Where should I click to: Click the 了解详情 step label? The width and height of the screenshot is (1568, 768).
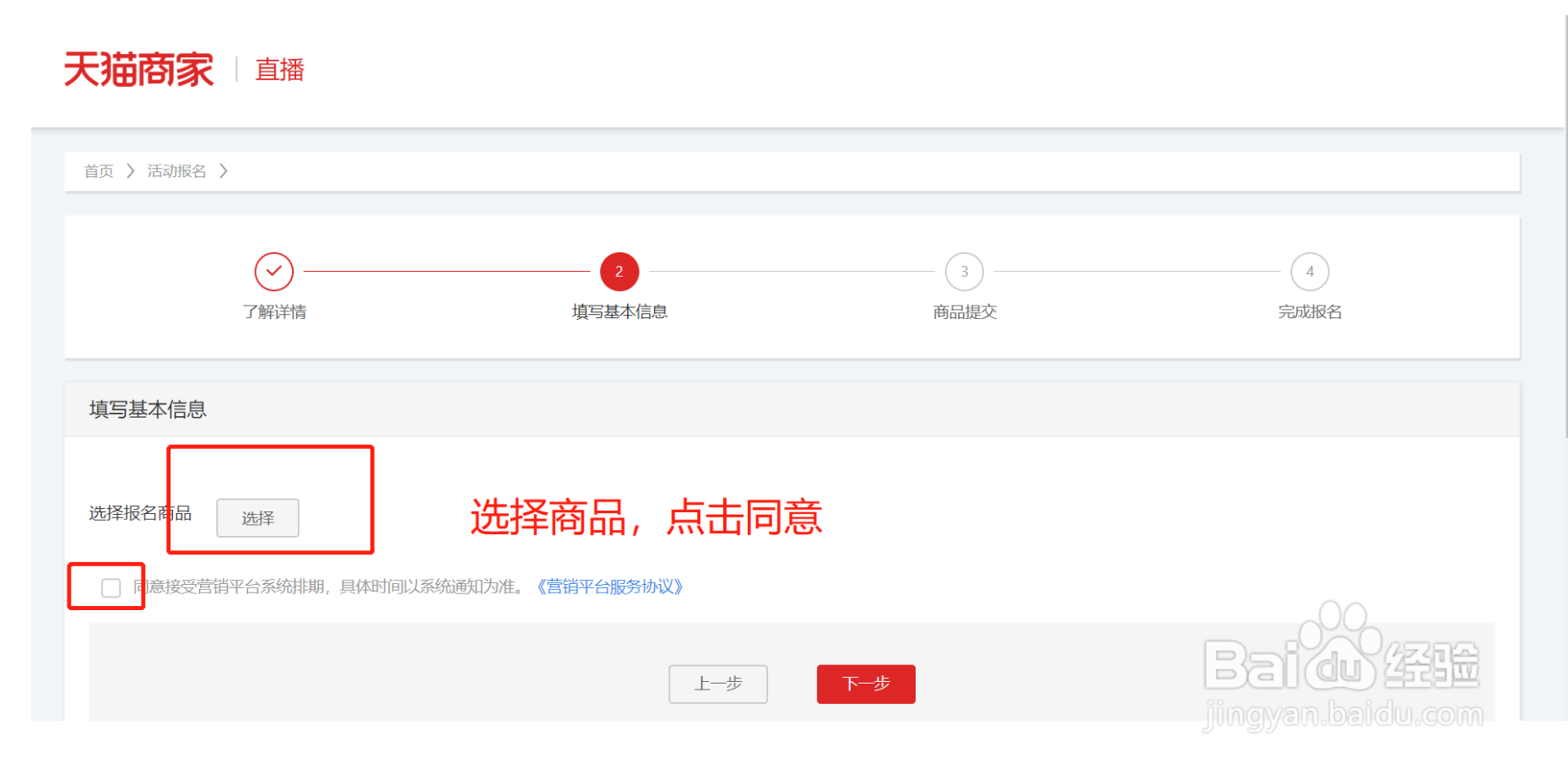(x=274, y=312)
